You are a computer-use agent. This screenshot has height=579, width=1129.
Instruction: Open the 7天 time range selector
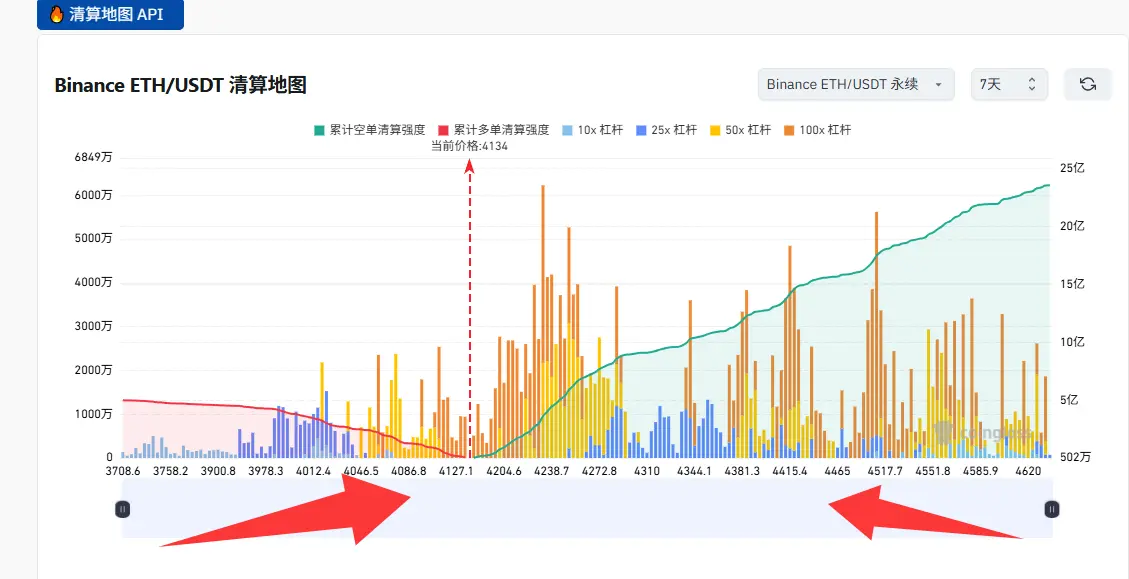1009,84
